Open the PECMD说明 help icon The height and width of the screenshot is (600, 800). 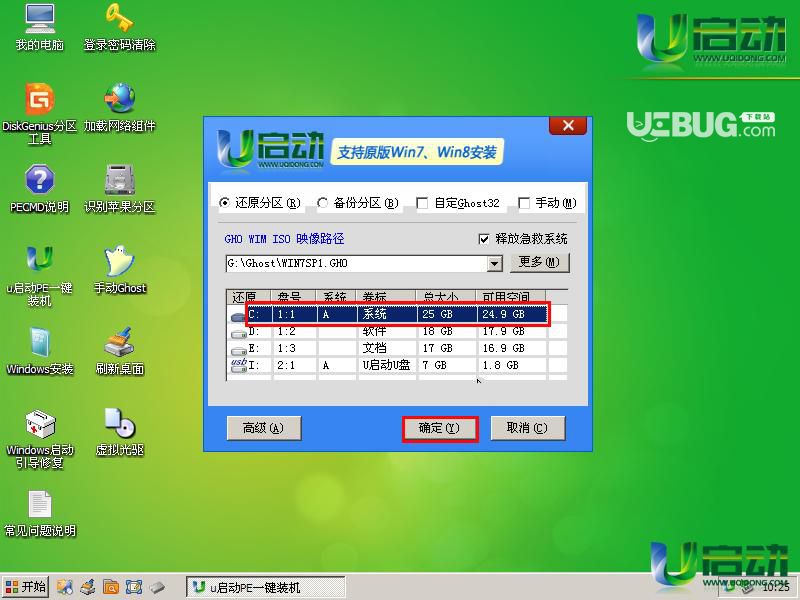click(x=39, y=188)
